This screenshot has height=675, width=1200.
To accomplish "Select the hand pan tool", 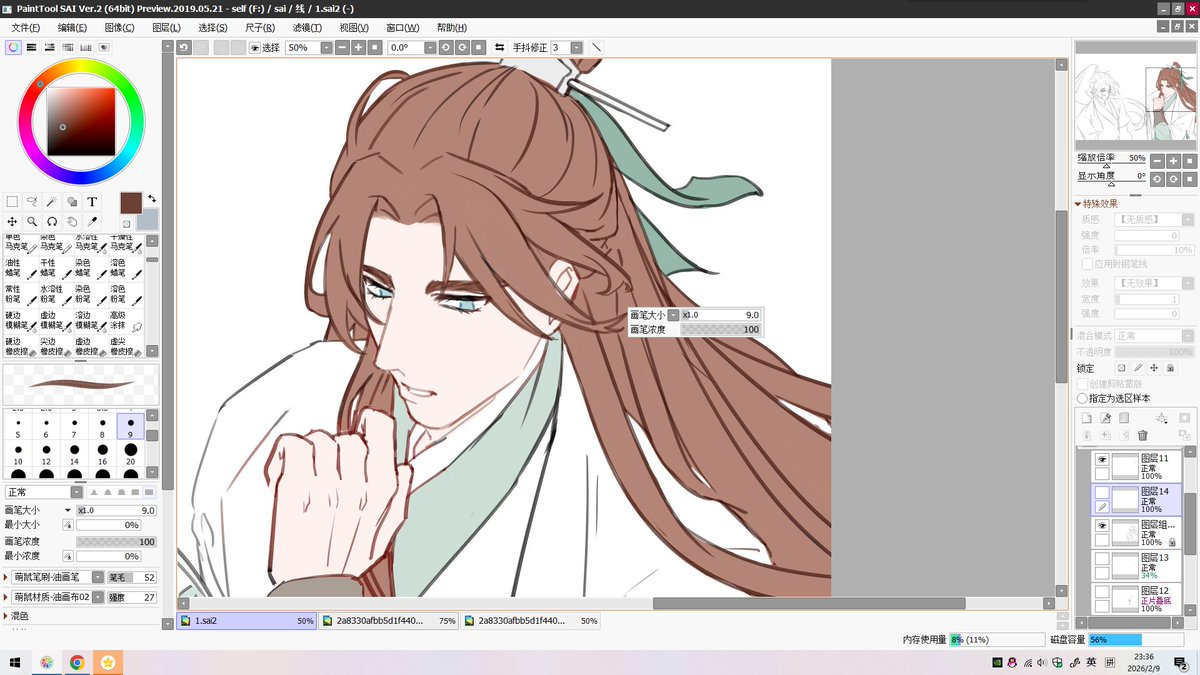I will tap(72, 221).
